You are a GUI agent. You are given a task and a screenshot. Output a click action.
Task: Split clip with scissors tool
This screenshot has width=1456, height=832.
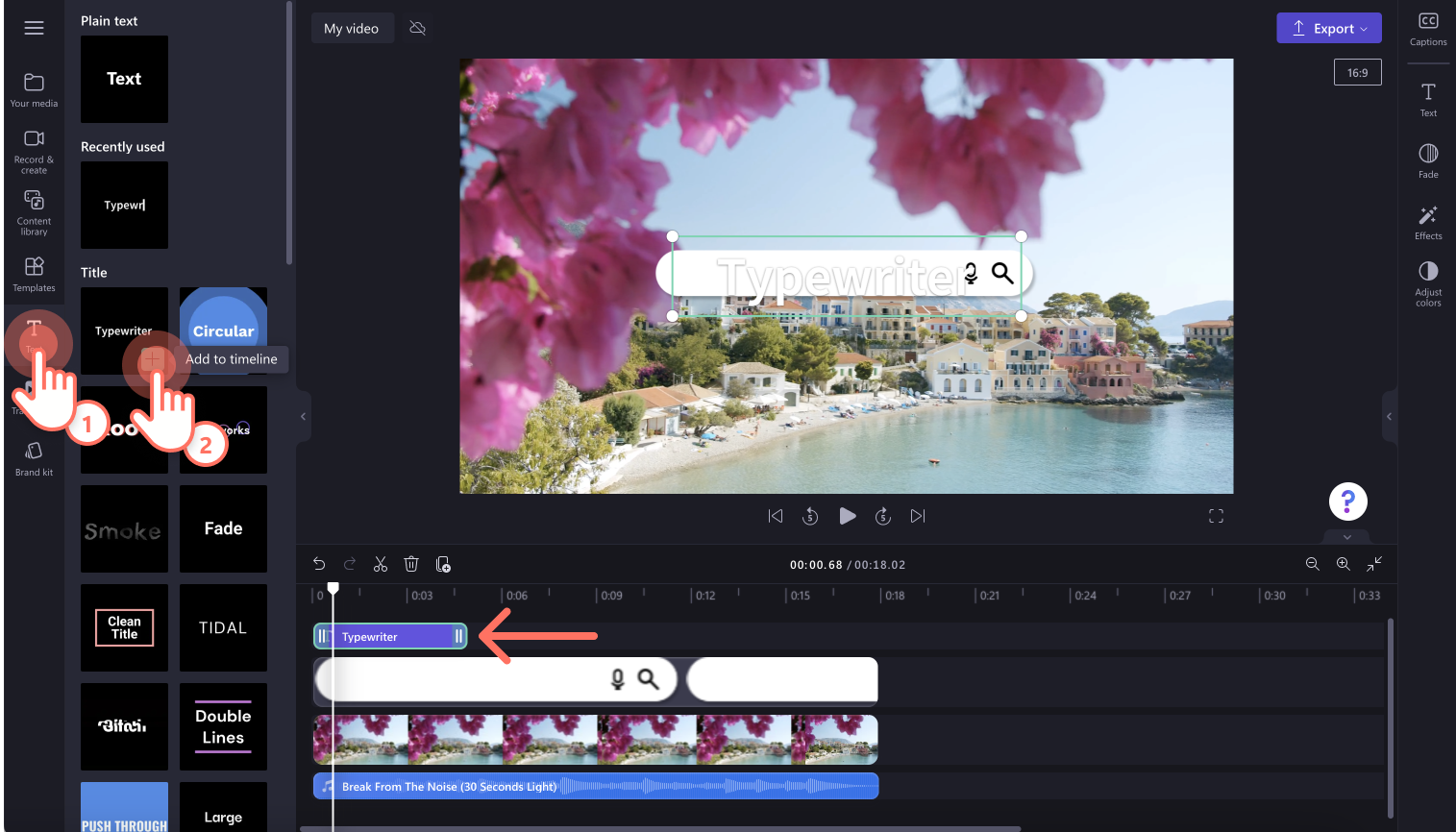tap(381, 564)
